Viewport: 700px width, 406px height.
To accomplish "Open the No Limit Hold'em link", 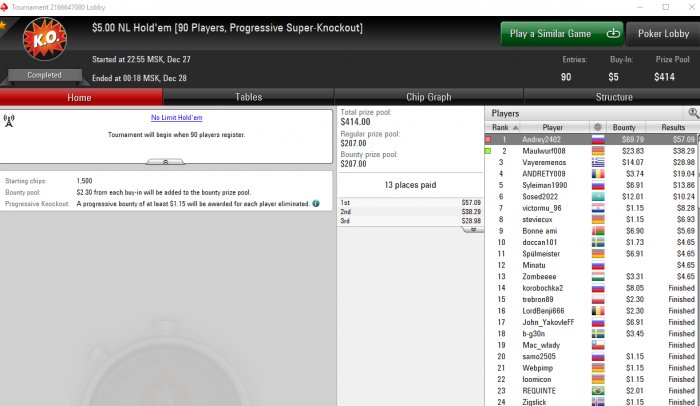I will point(176,117).
